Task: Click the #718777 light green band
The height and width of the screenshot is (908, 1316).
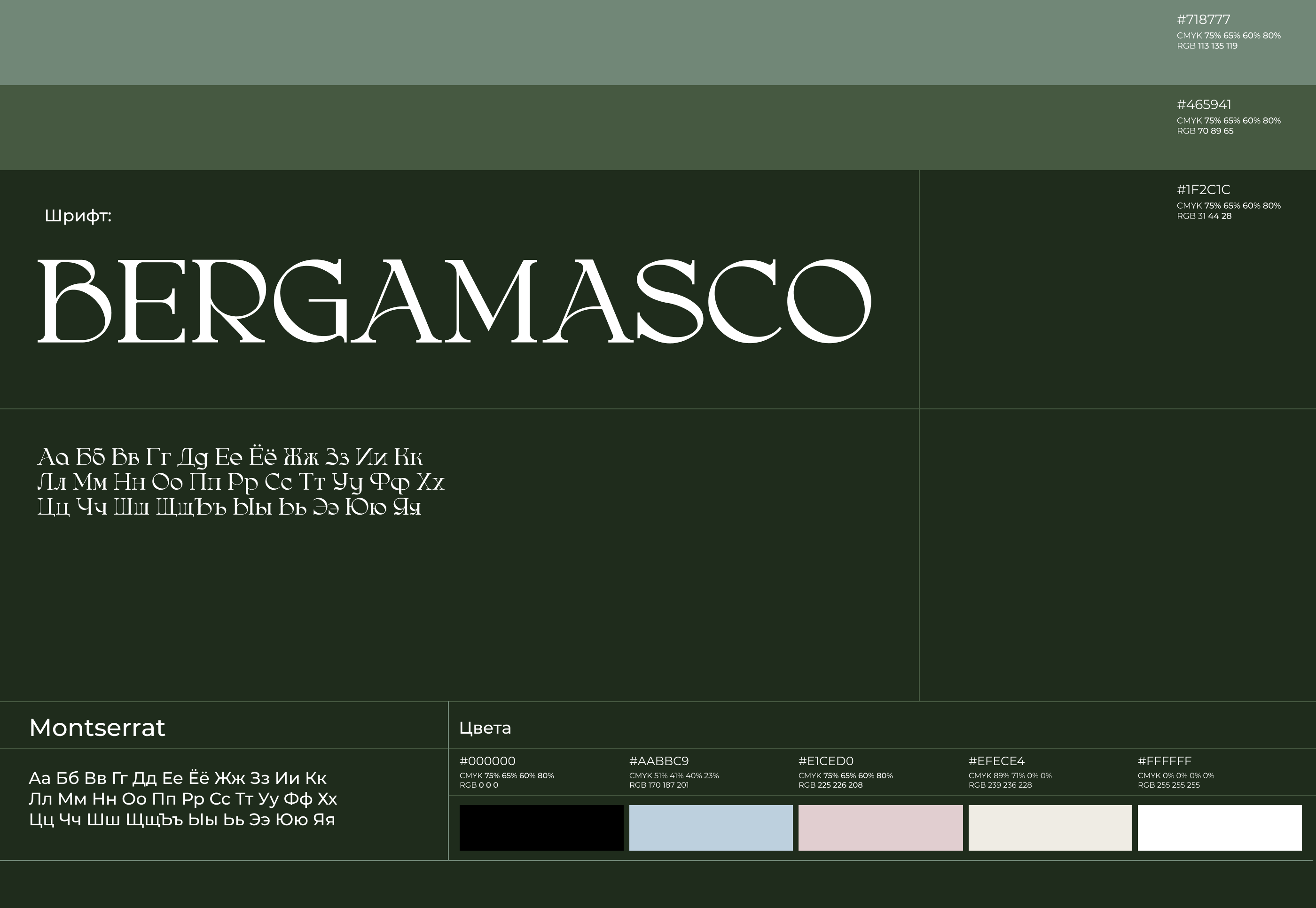Action: pyautogui.click(x=569, y=43)
